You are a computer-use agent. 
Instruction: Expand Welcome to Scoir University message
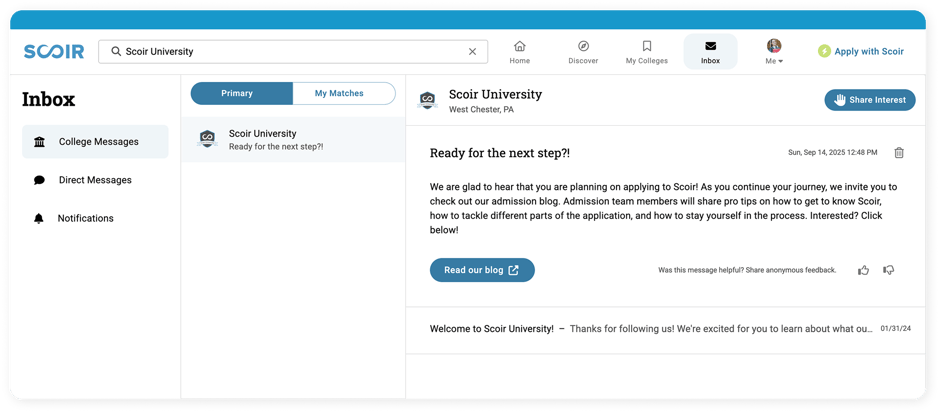point(665,329)
